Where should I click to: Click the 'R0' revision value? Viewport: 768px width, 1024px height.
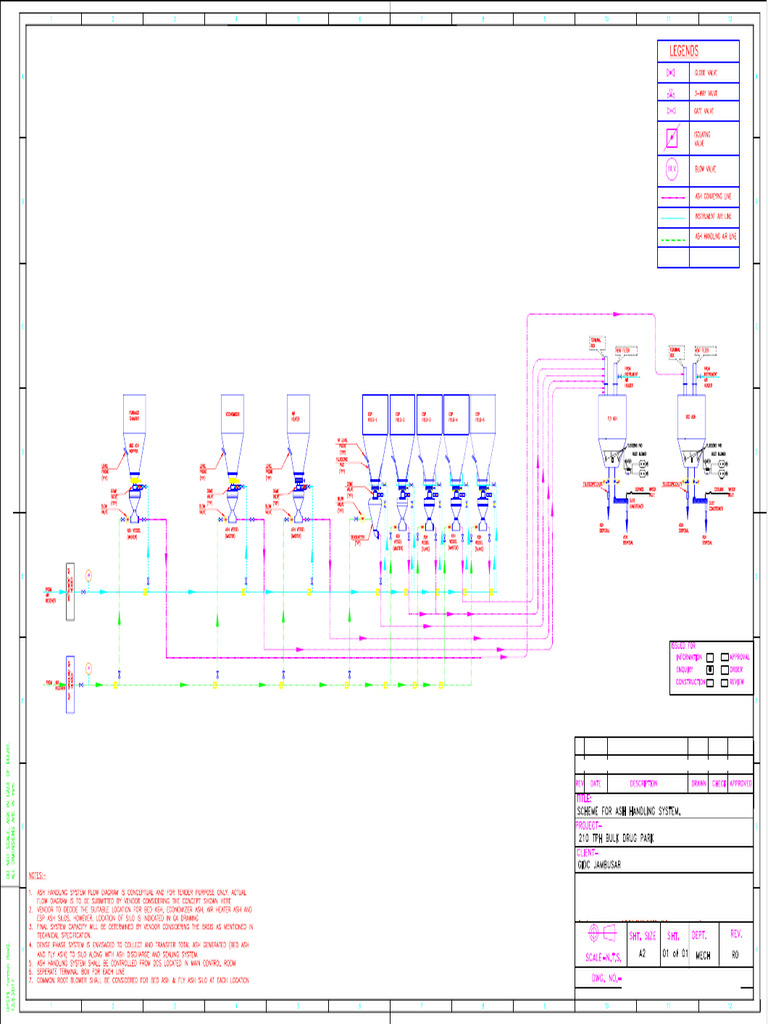[x=735, y=955]
